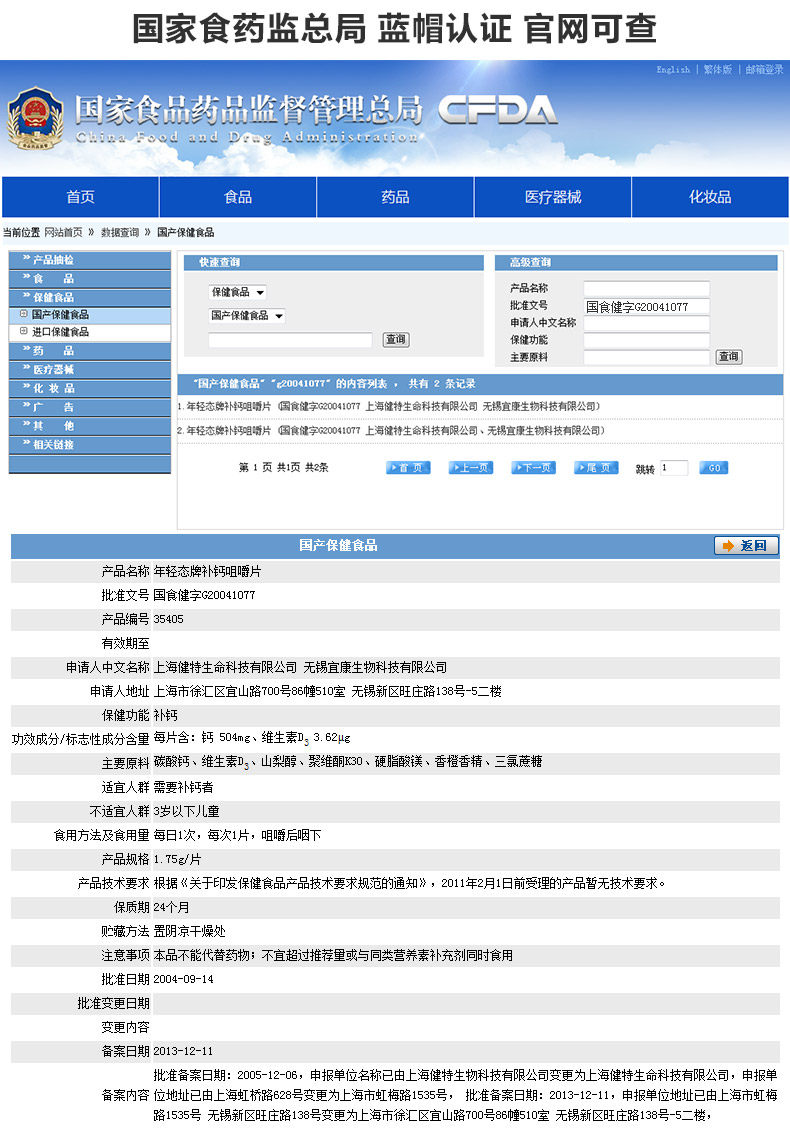
Task: Go to 网站首页 in breadcrumb
Action: (x=63, y=232)
